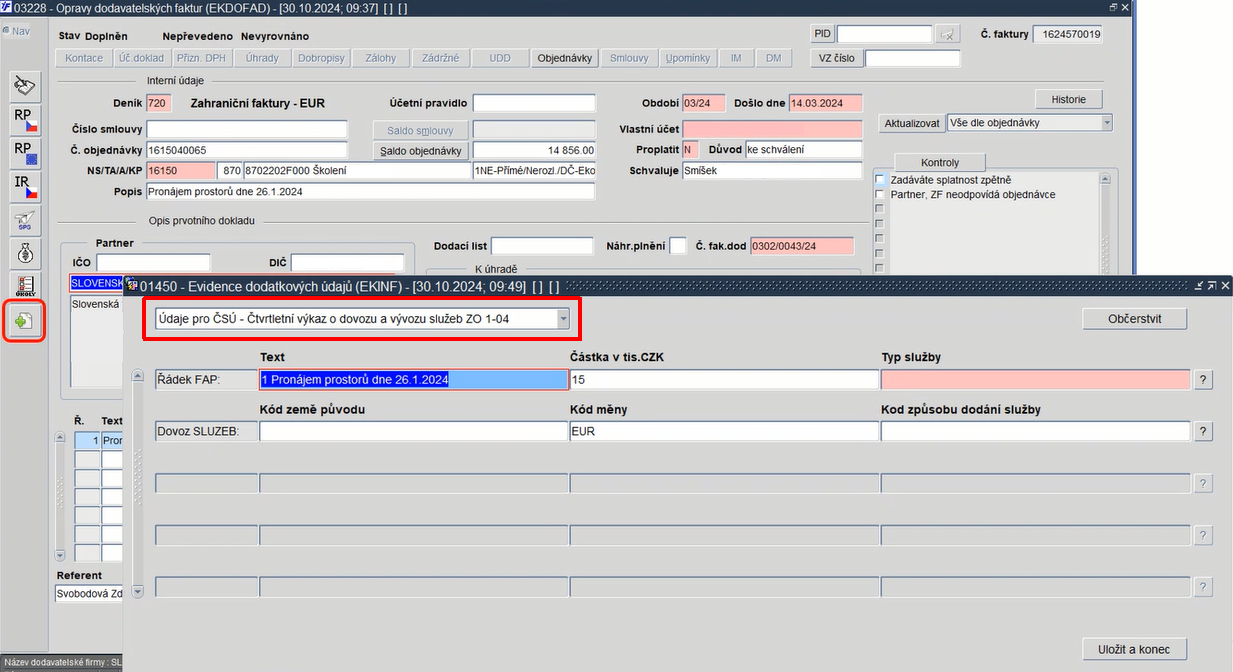Open the money bag sidebar icon
This screenshot has height=672, width=1233.
pos(25,253)
